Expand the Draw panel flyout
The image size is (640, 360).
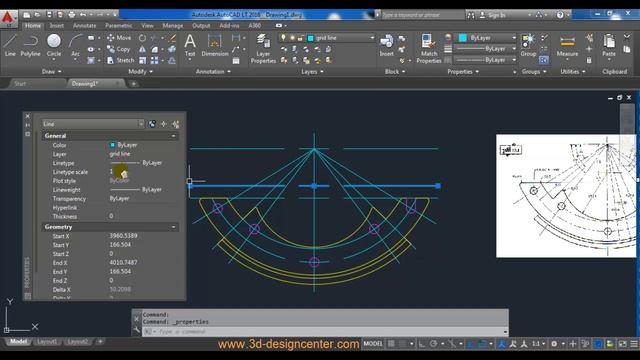pos(51,71)
